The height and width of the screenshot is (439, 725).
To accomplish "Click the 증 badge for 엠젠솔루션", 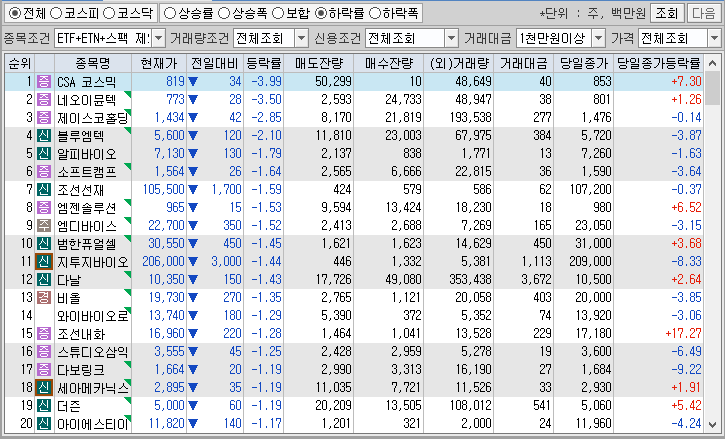I will 44,208.
